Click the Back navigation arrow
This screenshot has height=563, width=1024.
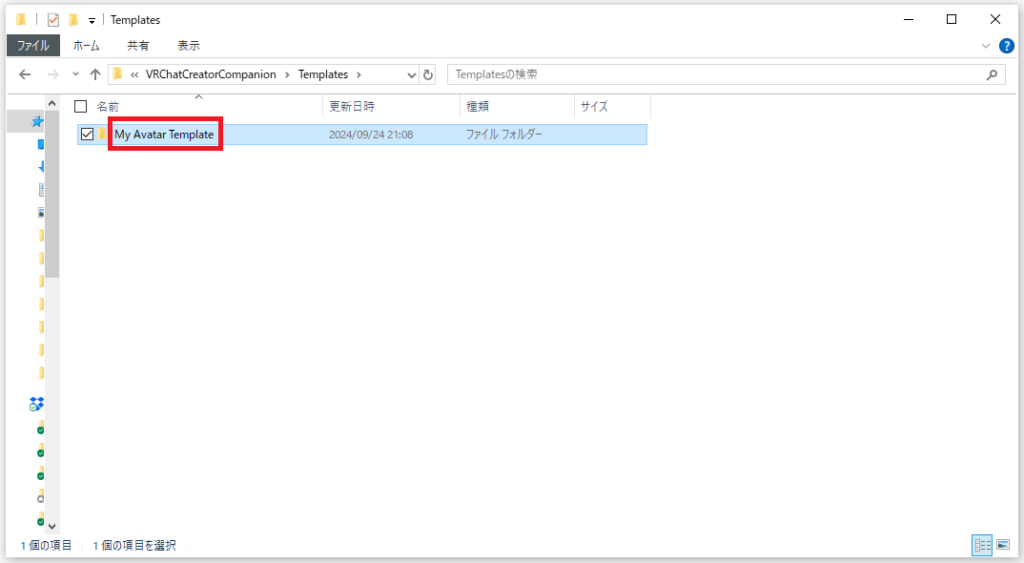click(25, 74)
